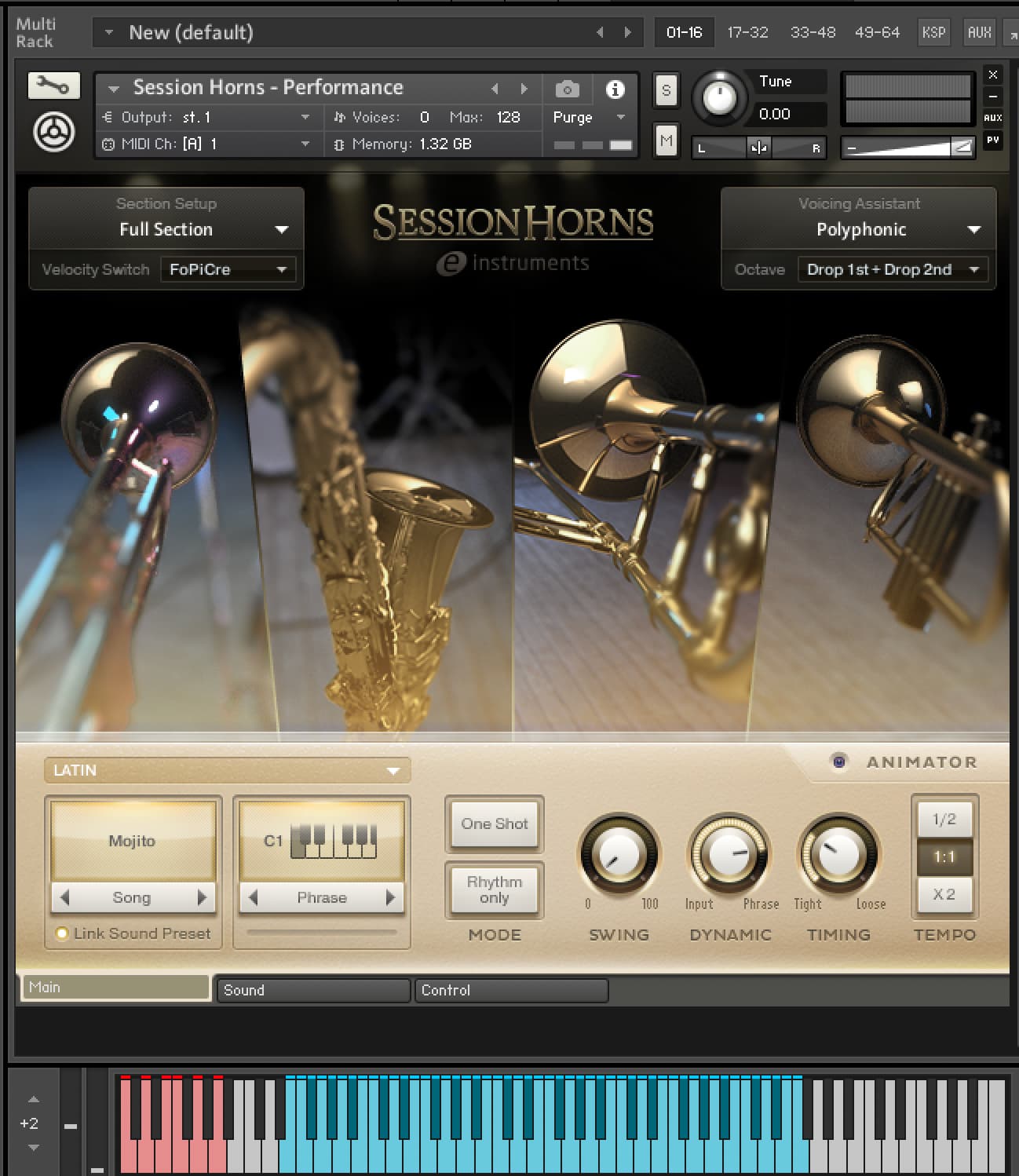Open the KSP script editor
1019x1176 pixels.
(933, 32)
